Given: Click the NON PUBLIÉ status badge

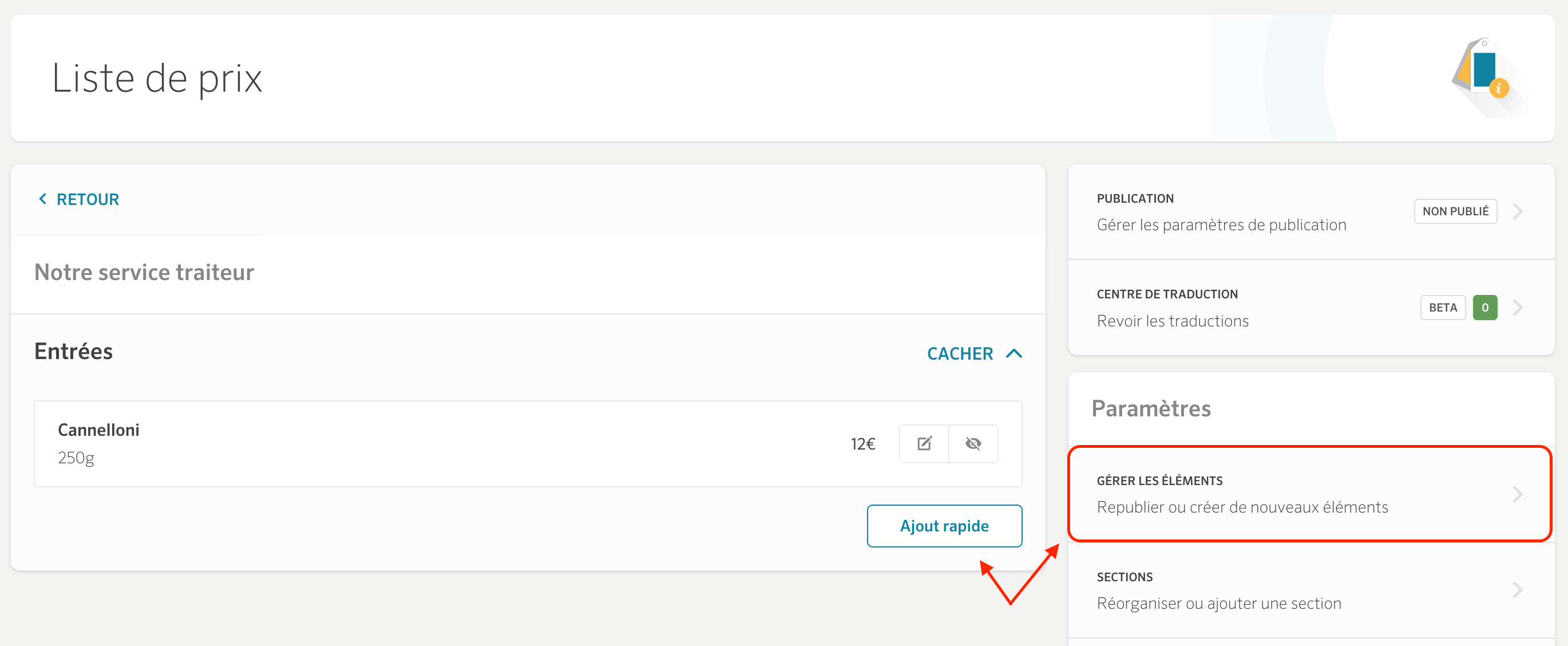Looking at the screenshot, I should pyautogui.click(x=1455, y=211).
